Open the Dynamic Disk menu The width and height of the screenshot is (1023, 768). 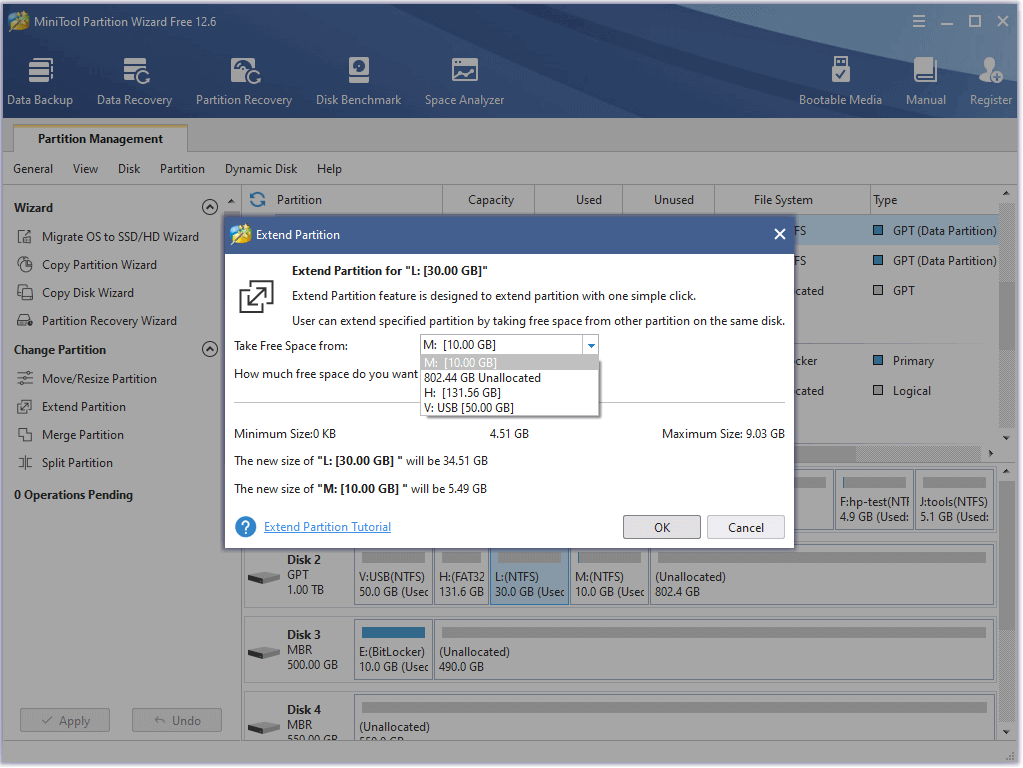261,169
